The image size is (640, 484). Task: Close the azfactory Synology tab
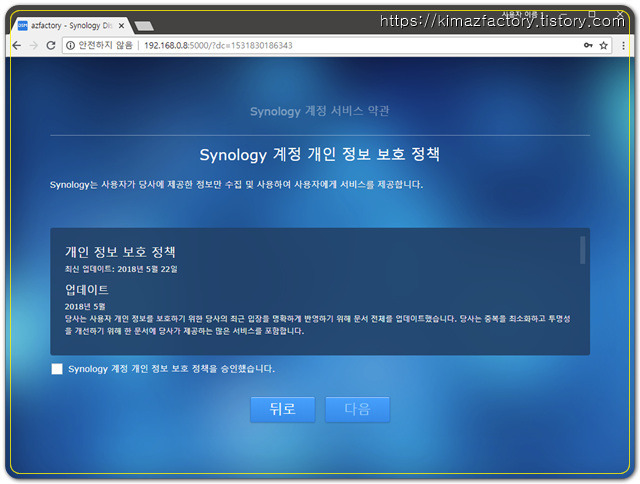pyautogui.click(x=121, y=26)
